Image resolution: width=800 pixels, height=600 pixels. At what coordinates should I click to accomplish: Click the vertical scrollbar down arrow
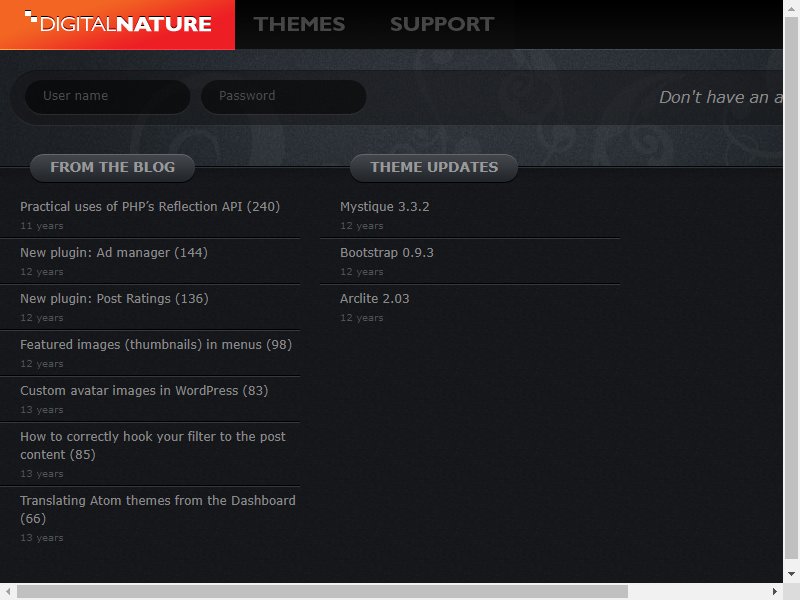tap(791, 574)
